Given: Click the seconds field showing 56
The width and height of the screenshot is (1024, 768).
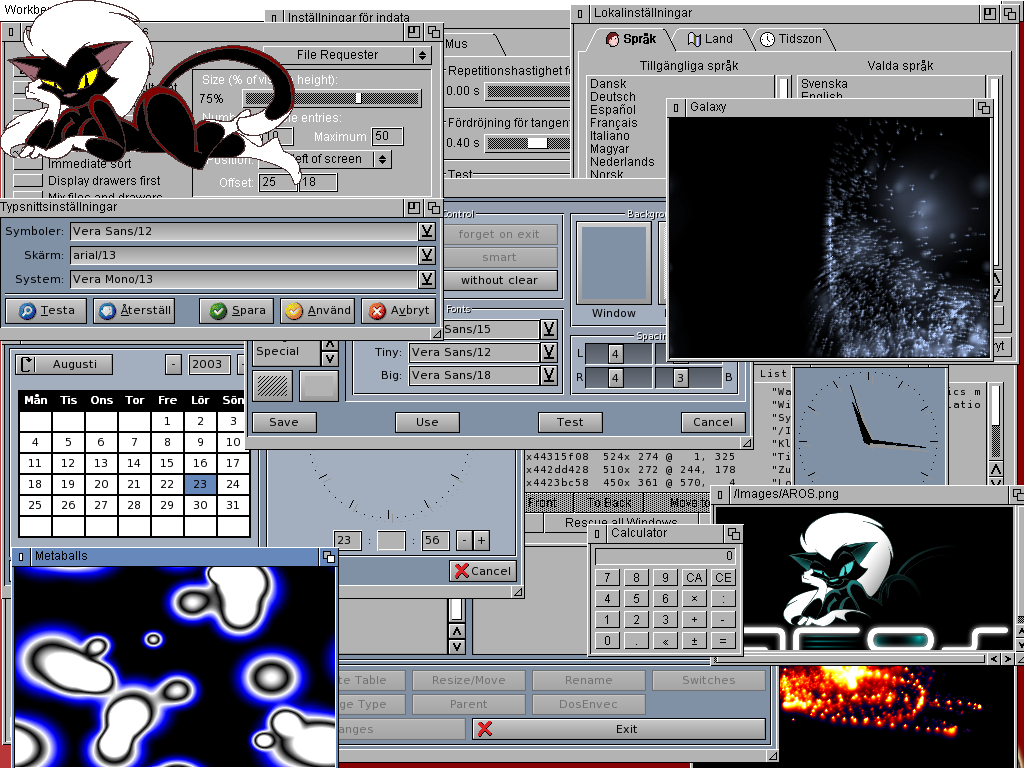Looking at the screenshot, I should (434, 540).
